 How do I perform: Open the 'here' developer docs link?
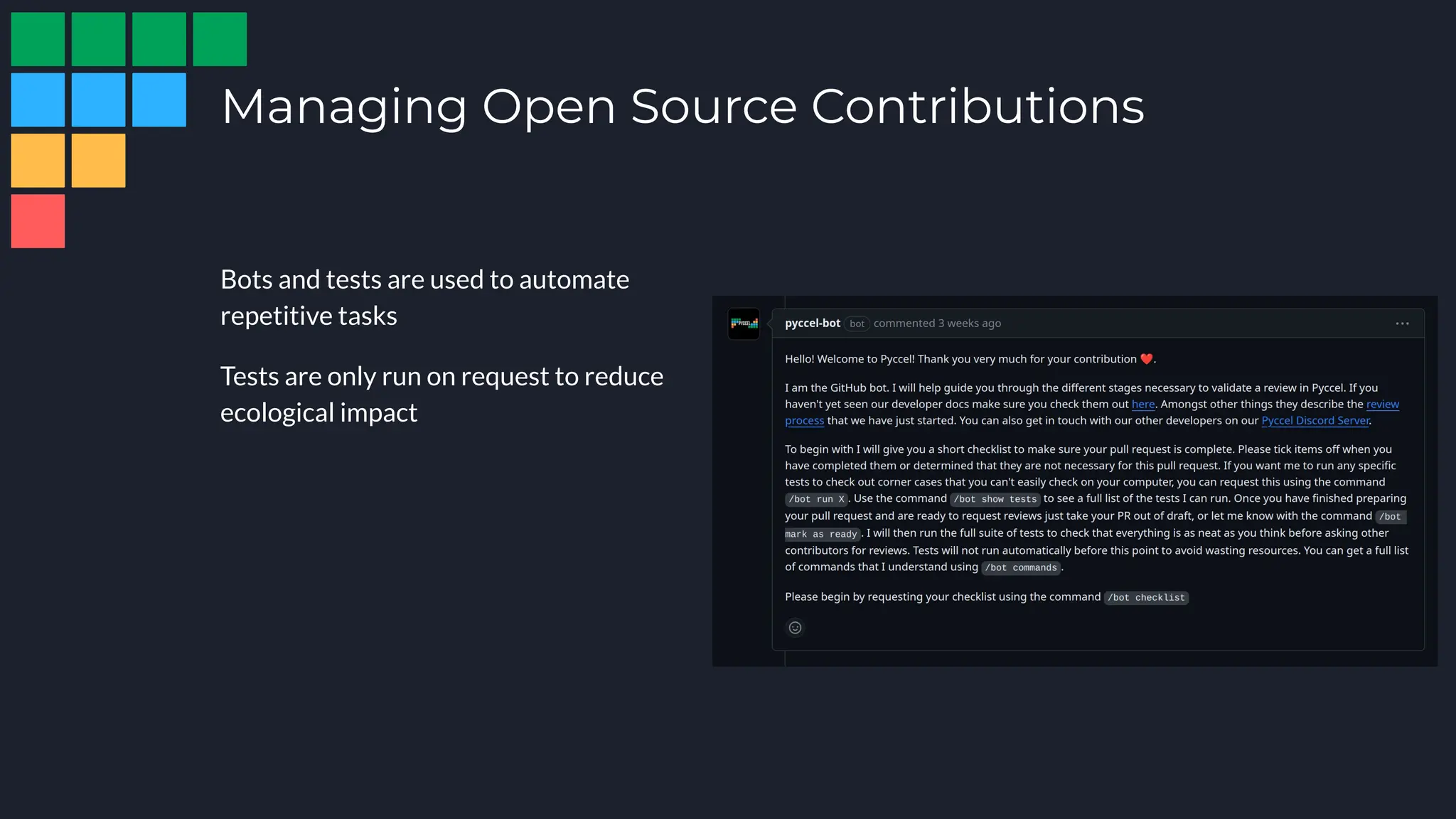tap(1143, 405)
